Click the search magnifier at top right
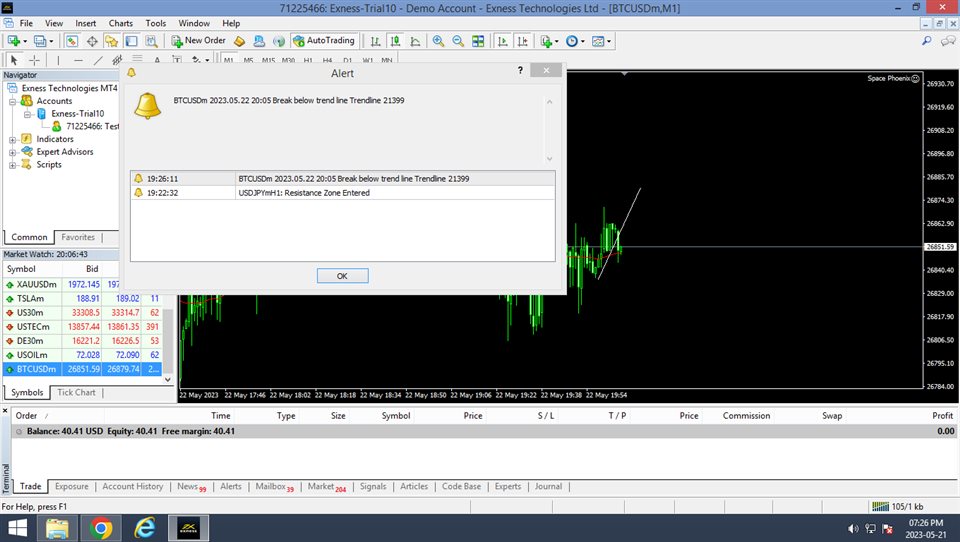This screenshot has width=960, height=542. click(x=927, y=41)
